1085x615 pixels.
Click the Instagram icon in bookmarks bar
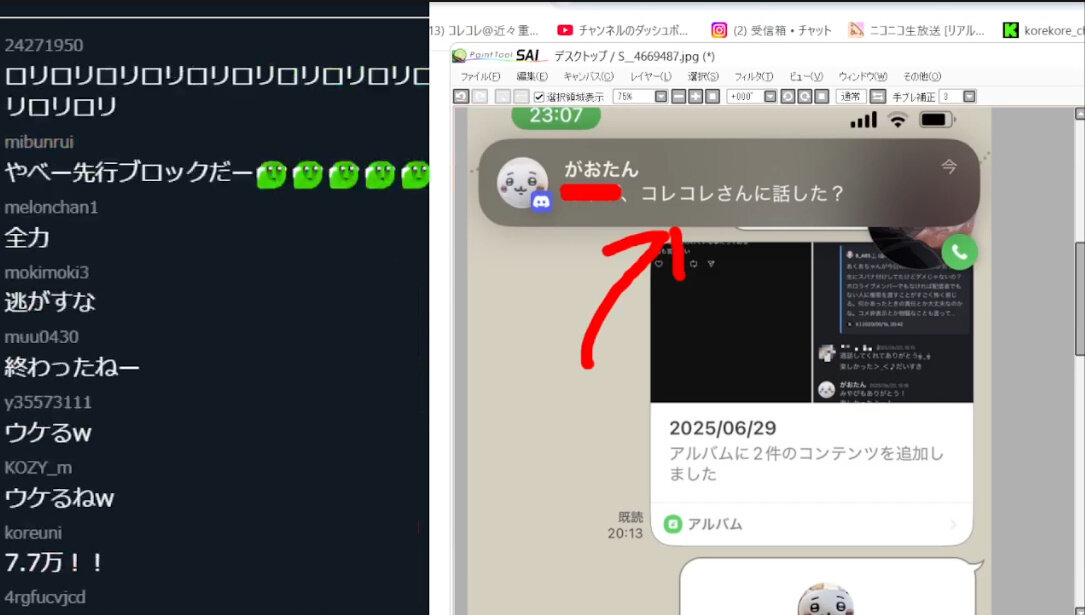(719, 30)
